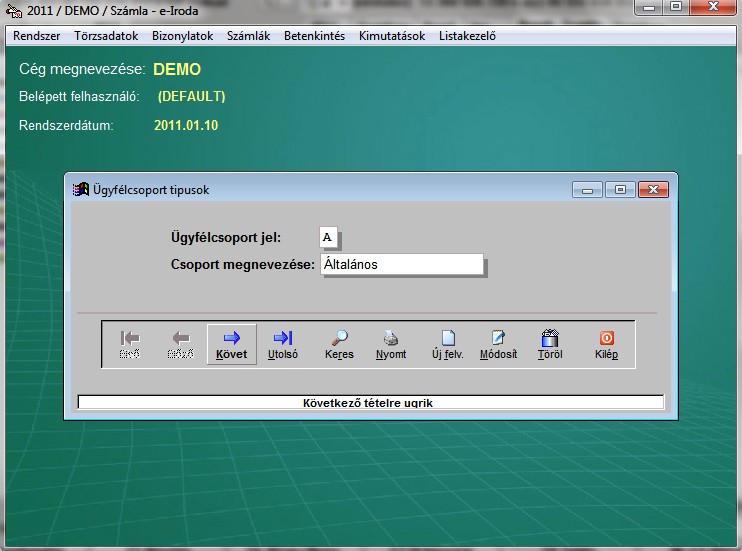Open the Betekintés menu
Viewport: 742px width, 551px height.
(x=314, y=36)
